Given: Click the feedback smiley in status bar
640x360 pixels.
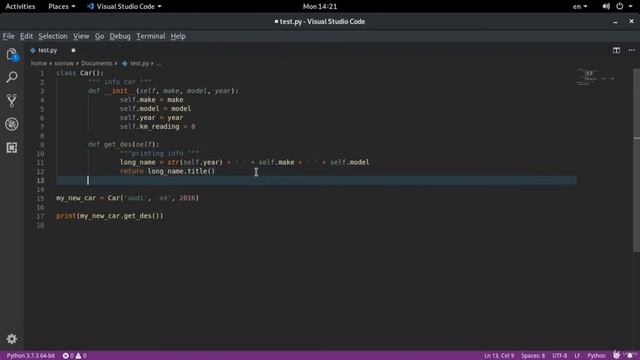Looking at the screenshot, I should click(616, 356).
